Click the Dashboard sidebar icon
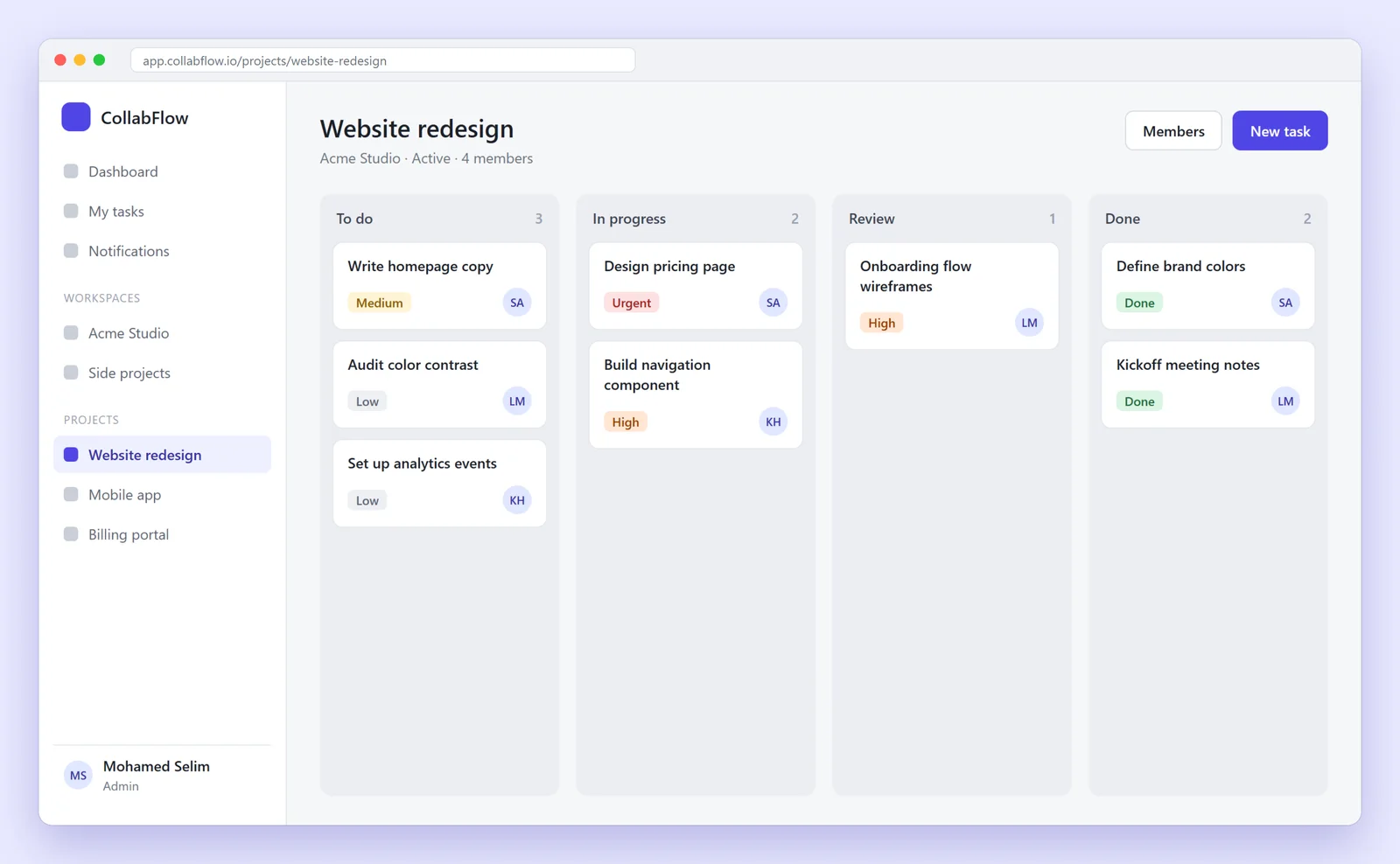Screen dimensions: 1400x864 [x=71, y=171]
